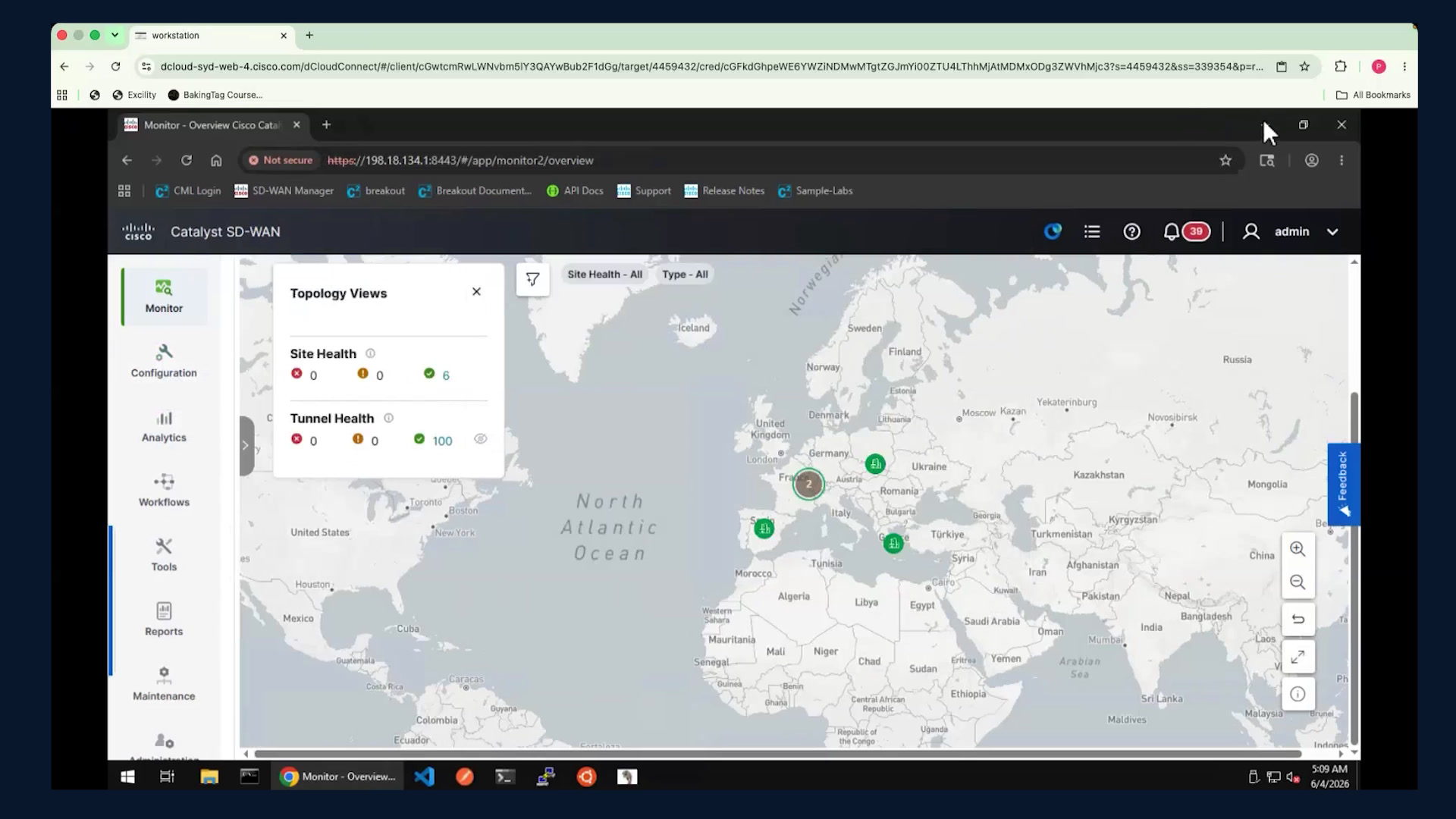Select the Monitor - Overview browser tab
1456x819 pixels.
(x=212, y=125)
